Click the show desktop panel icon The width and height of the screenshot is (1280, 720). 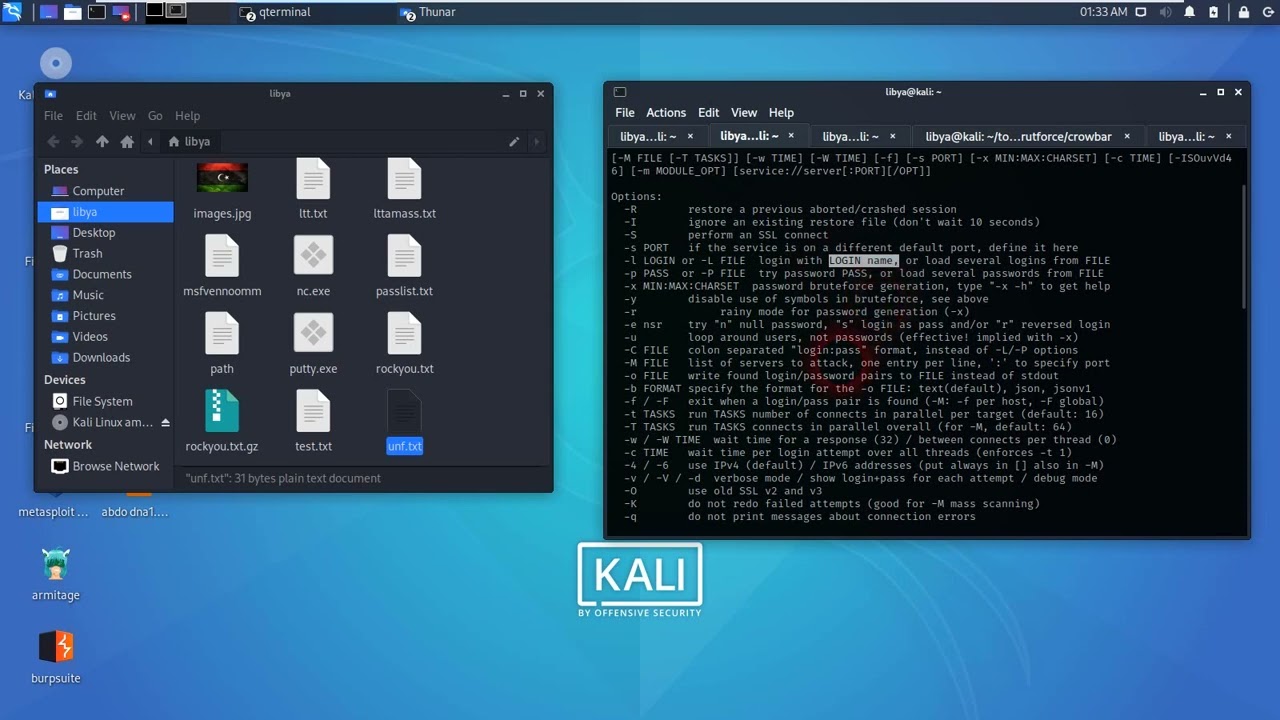tap(48, 12)
